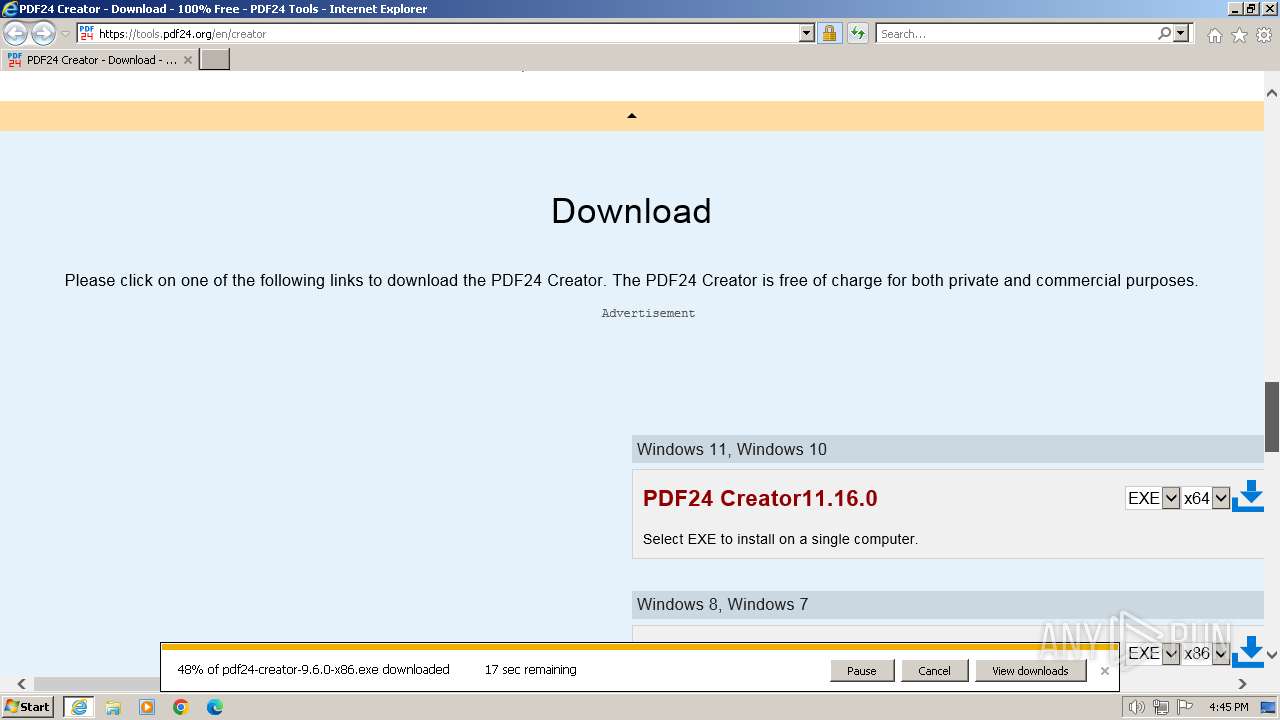The image size is (1280, 720).
Task: Open the search provider dropdown arrow
Action: 1181,33
